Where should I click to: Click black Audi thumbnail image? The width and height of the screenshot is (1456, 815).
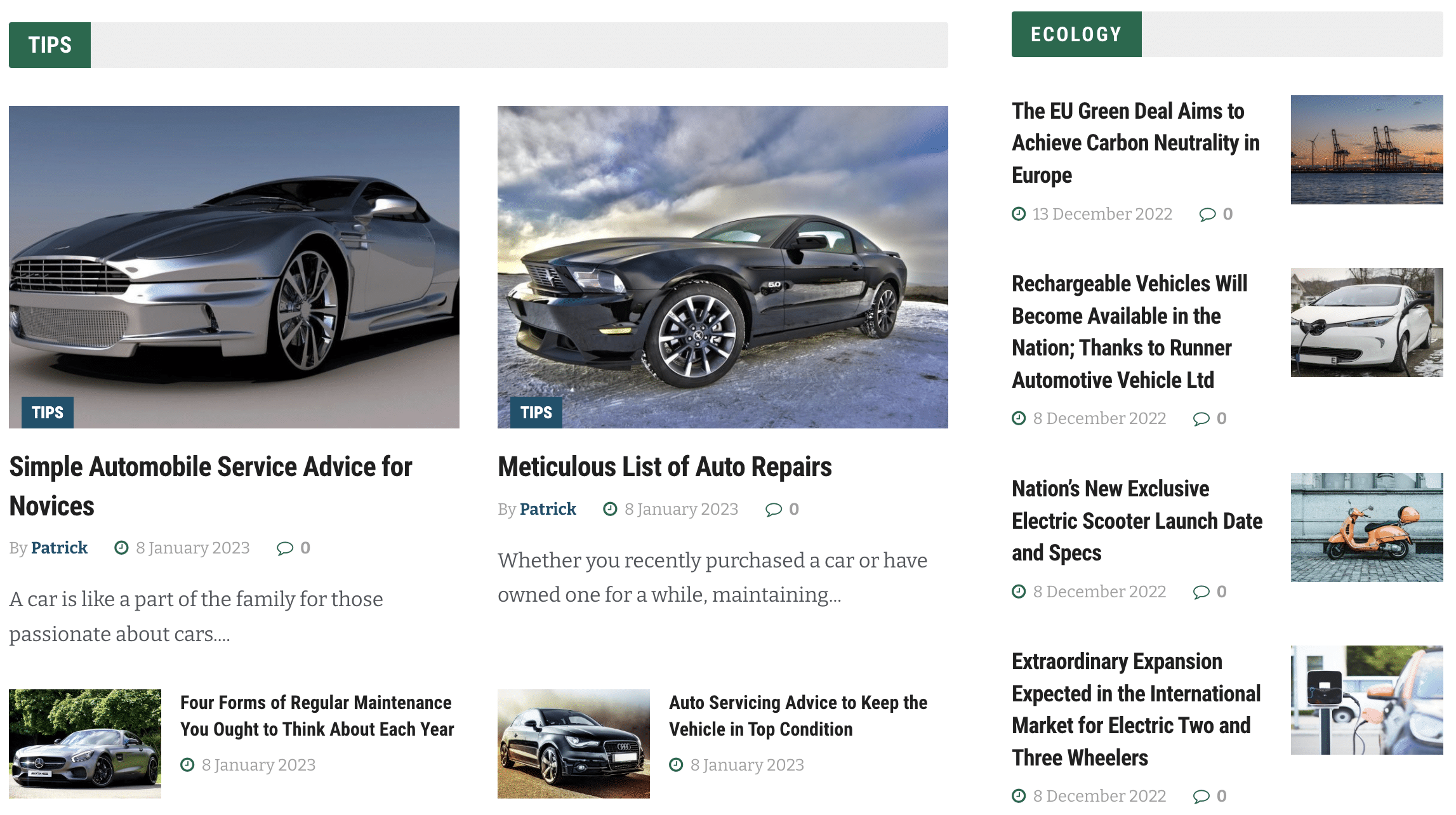point(573,743)
